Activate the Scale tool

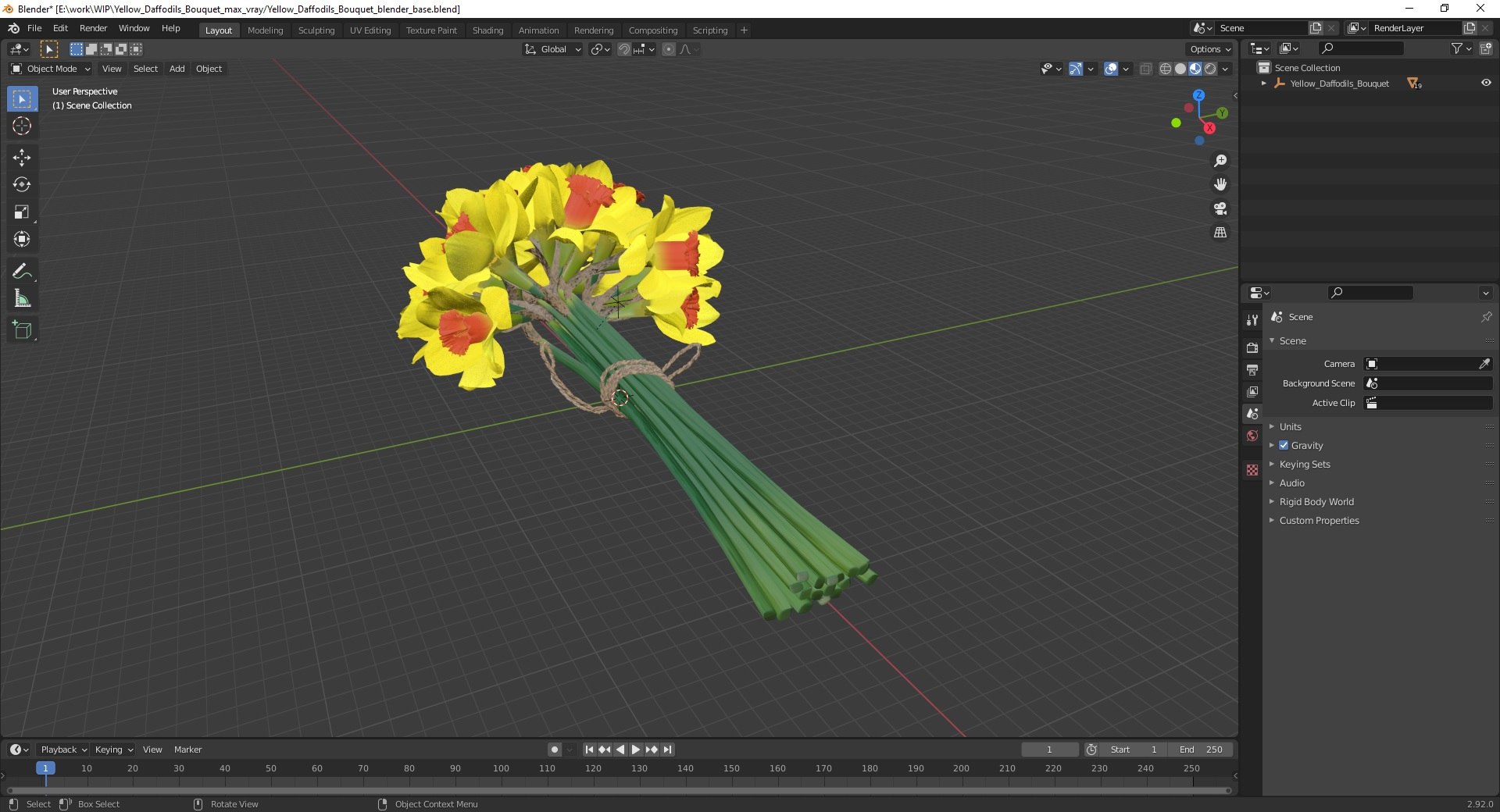[22, 212]
